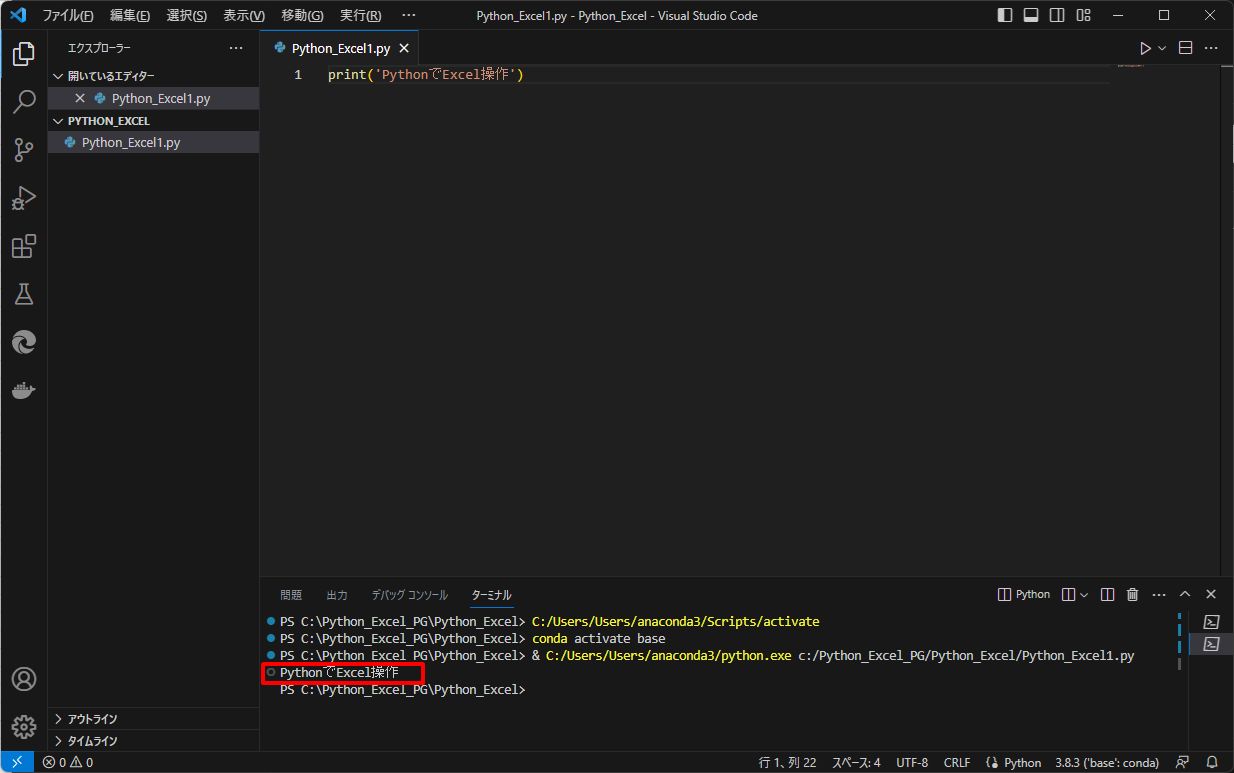Click line number 1 in gutter

tap(298, 75)
